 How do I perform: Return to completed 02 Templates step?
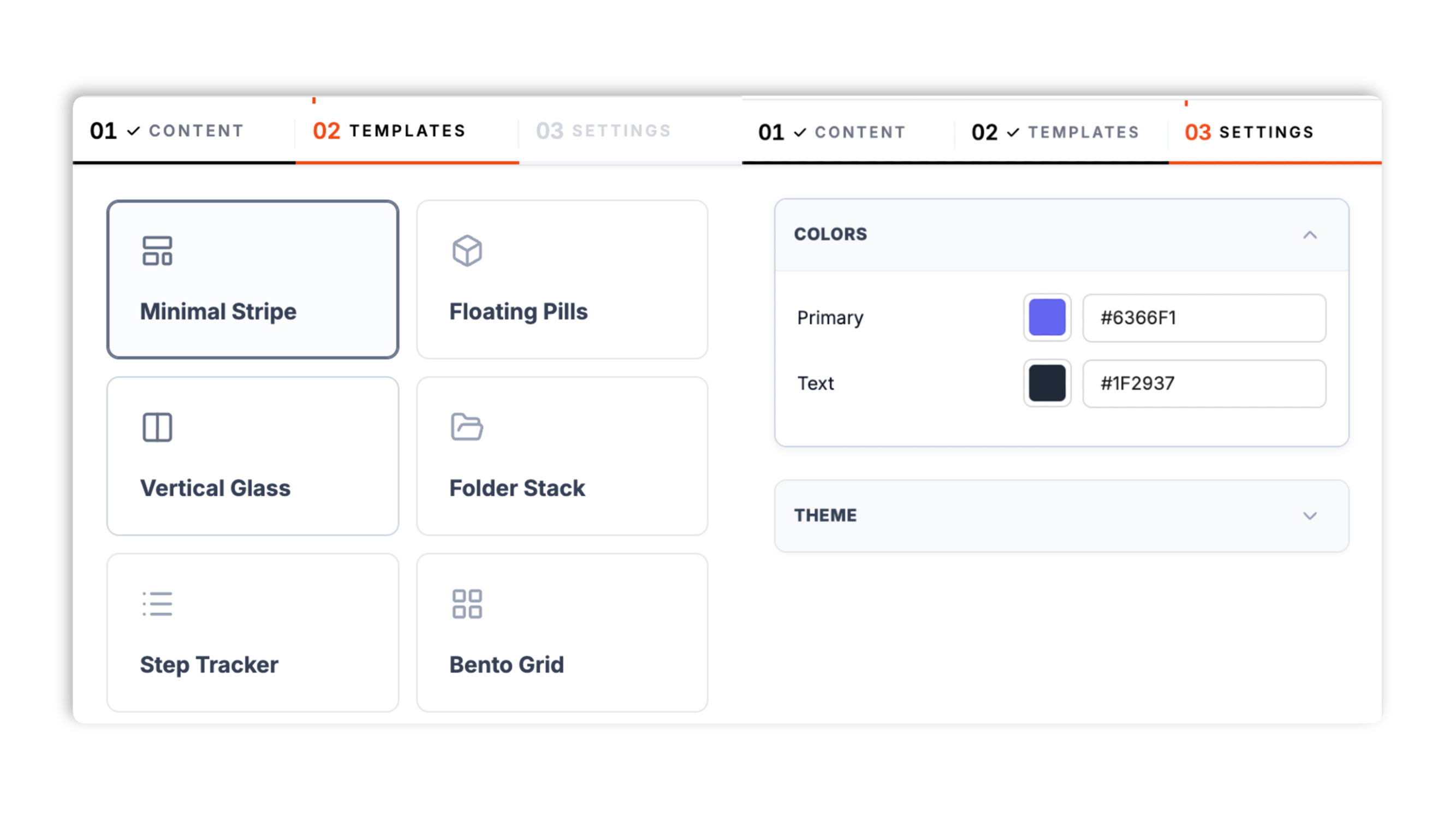pos(1061,132)
